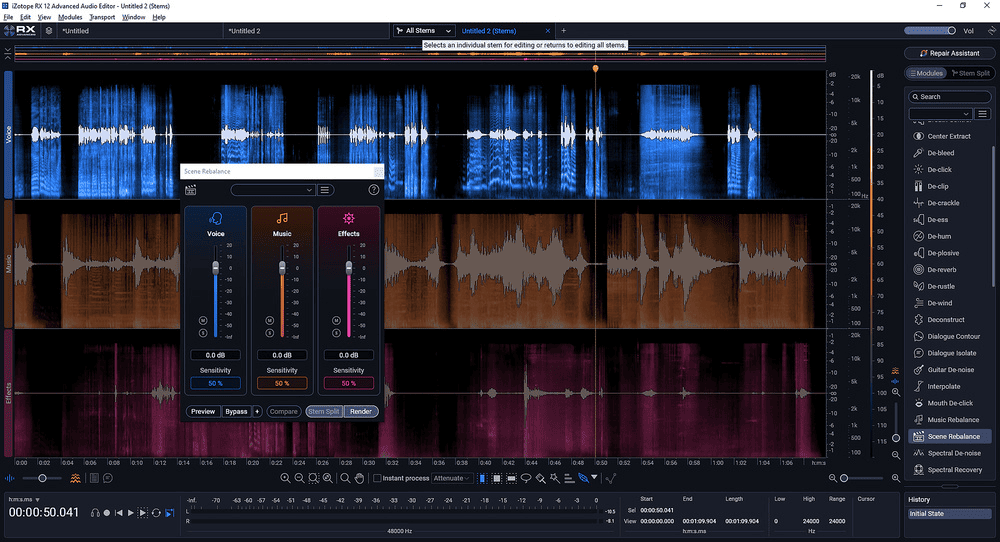Open the Center Extract module
This screenshot has height=542, width=1000.
(949, 136)
